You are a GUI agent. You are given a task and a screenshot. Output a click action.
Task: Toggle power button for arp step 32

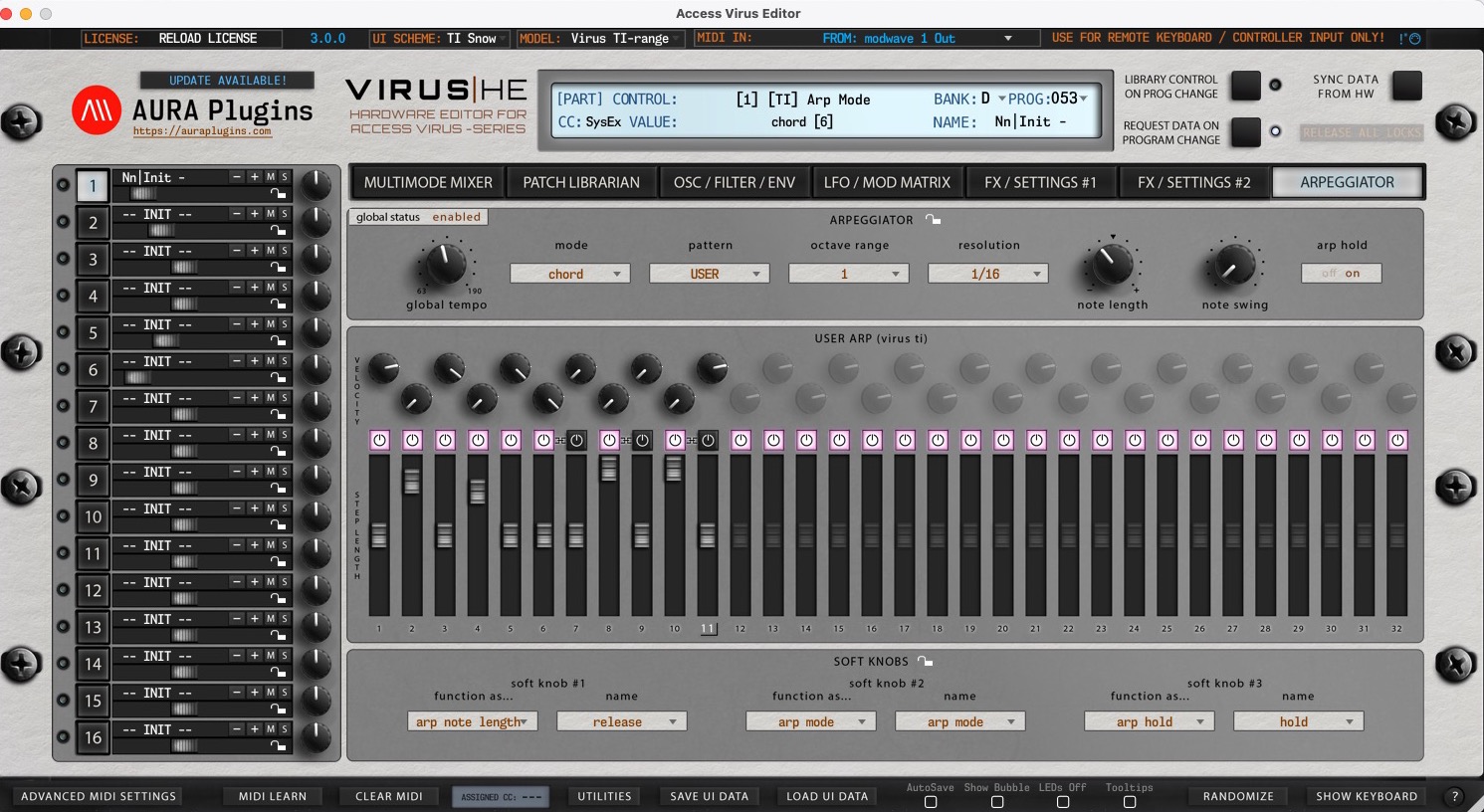(x=1397, y=440)
